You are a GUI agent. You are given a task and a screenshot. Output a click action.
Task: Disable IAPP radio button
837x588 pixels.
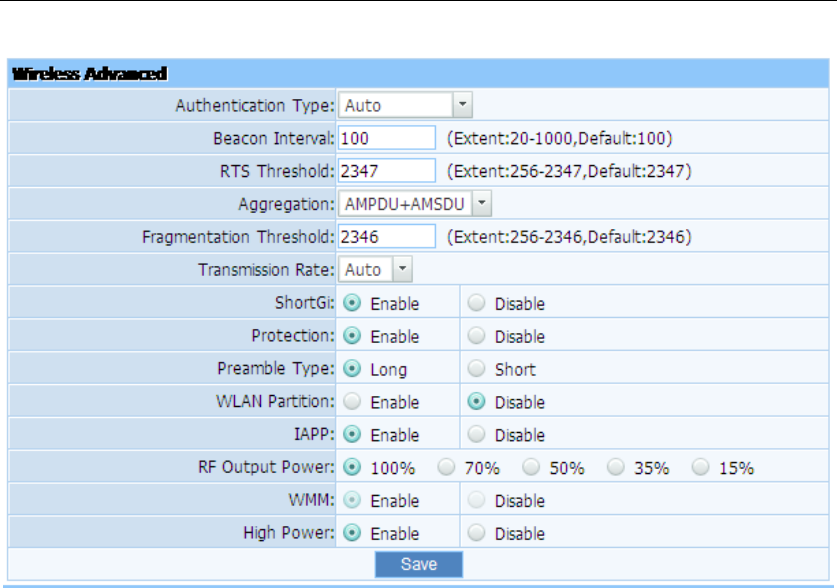[x=476, y=434]
